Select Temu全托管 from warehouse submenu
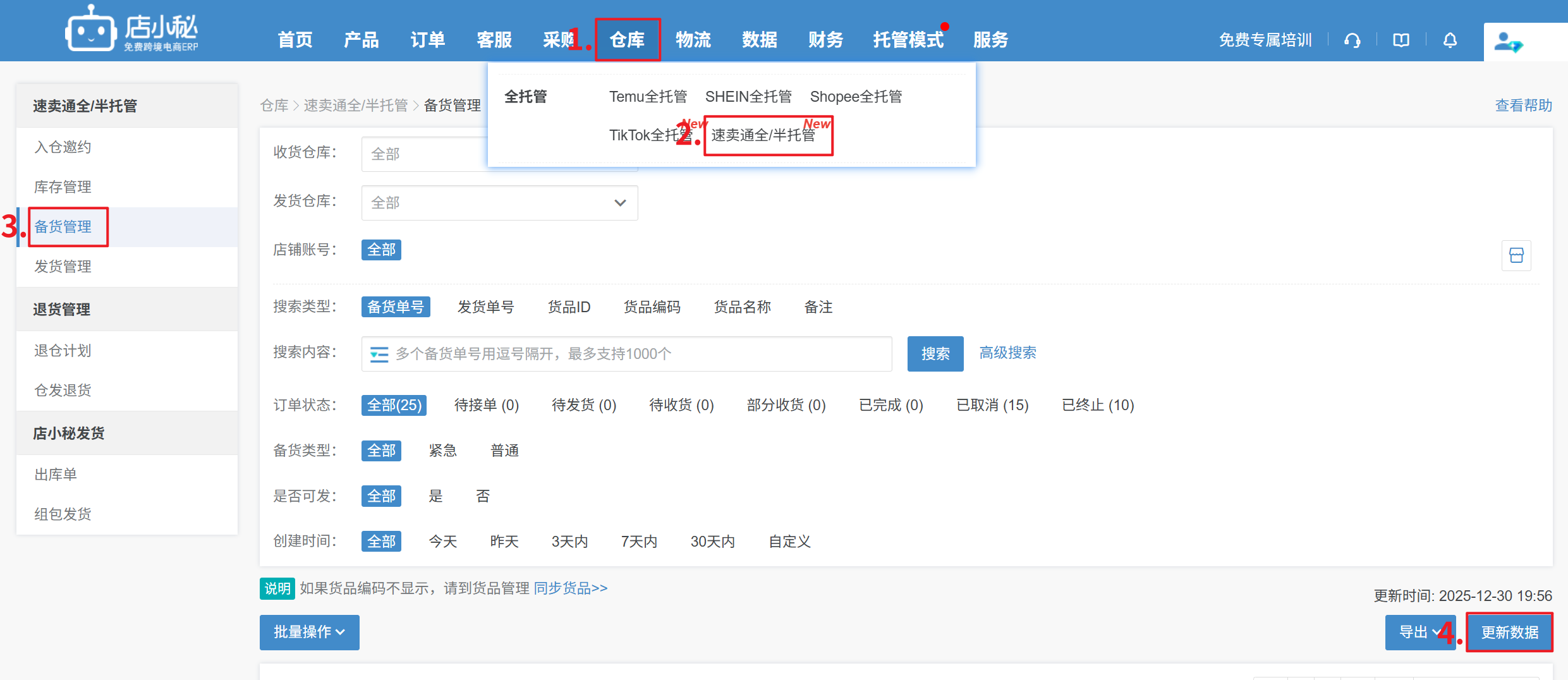The image size is (1568, 680). (x=648, y=97)
